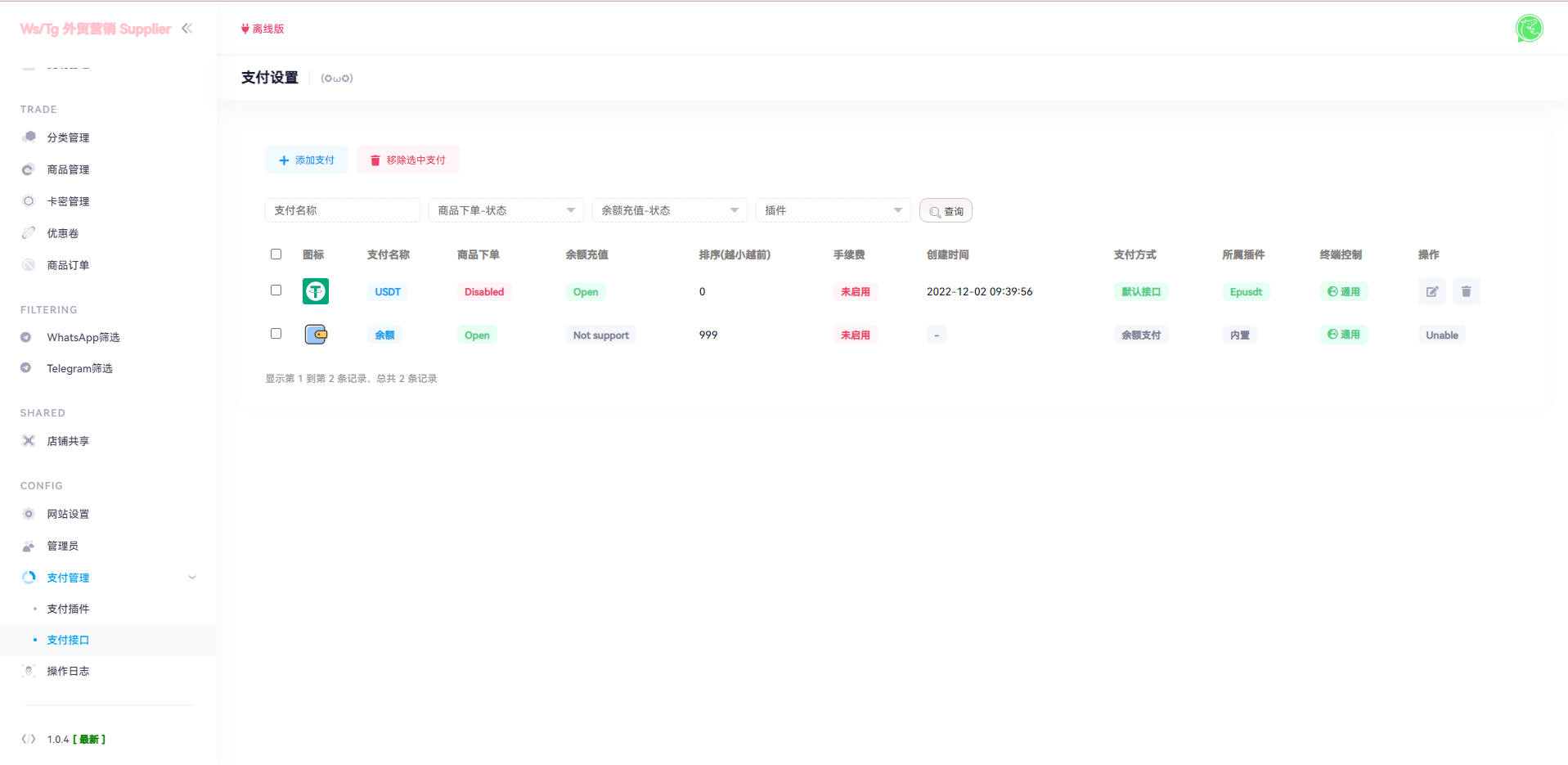Collapse the sidebar with the double-chevron icon

(x=187, y=28)
